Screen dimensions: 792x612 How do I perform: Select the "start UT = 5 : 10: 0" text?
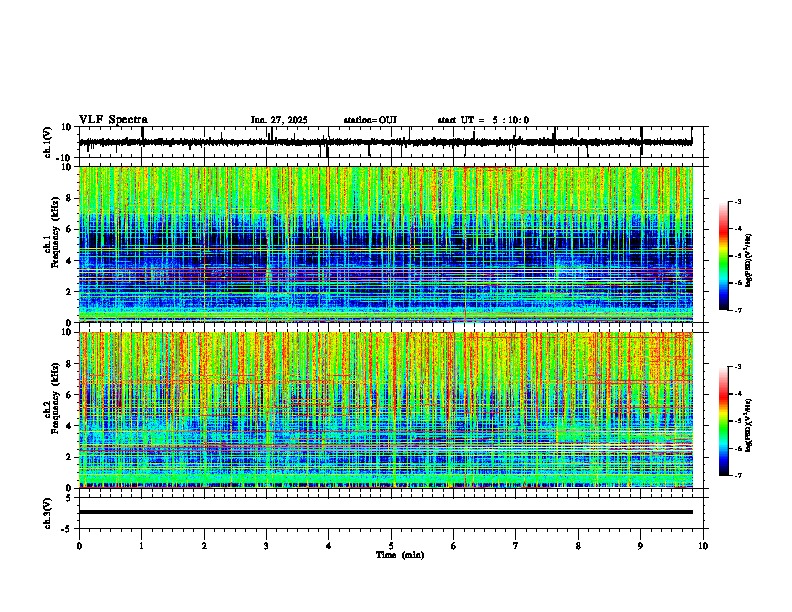click(483, 120)
